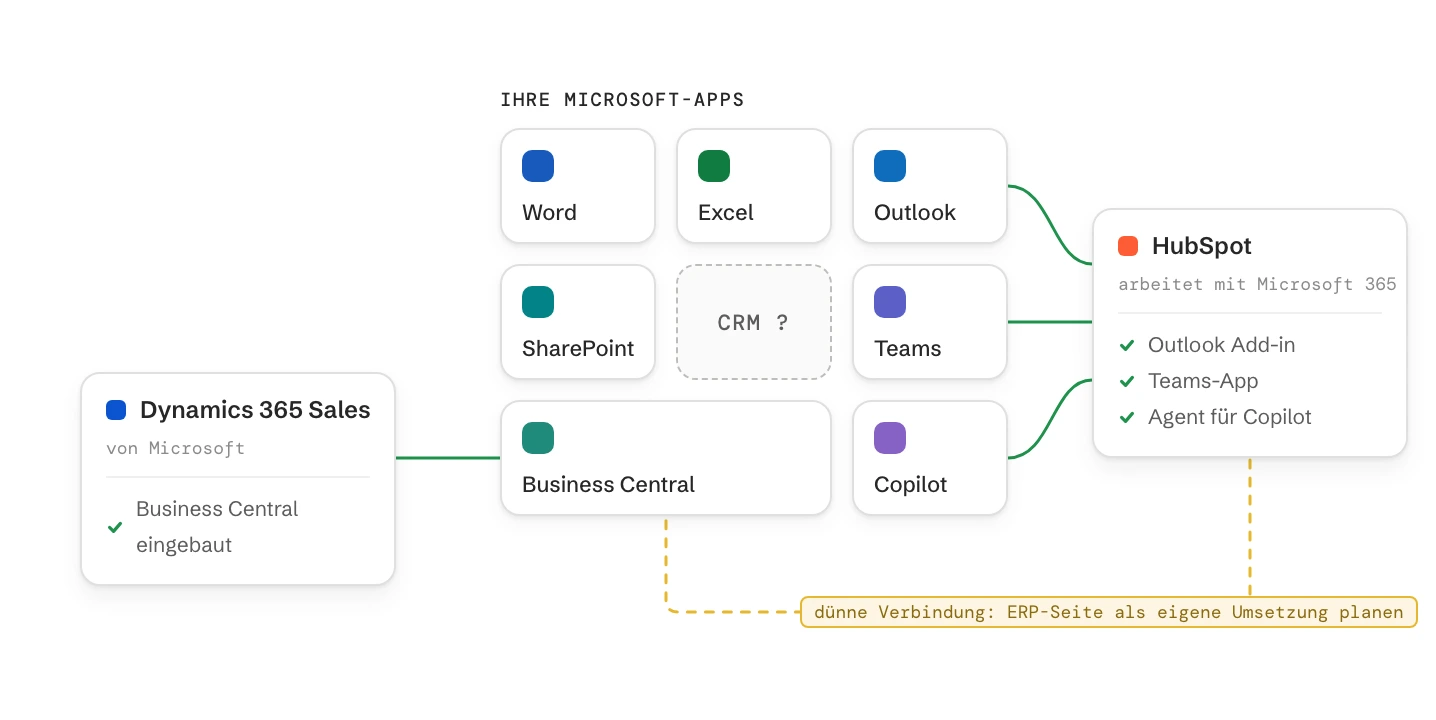Click the 'arbeitet mit Microsoft 365' subtitle
1436x720 pixels.
(1257, 284)
